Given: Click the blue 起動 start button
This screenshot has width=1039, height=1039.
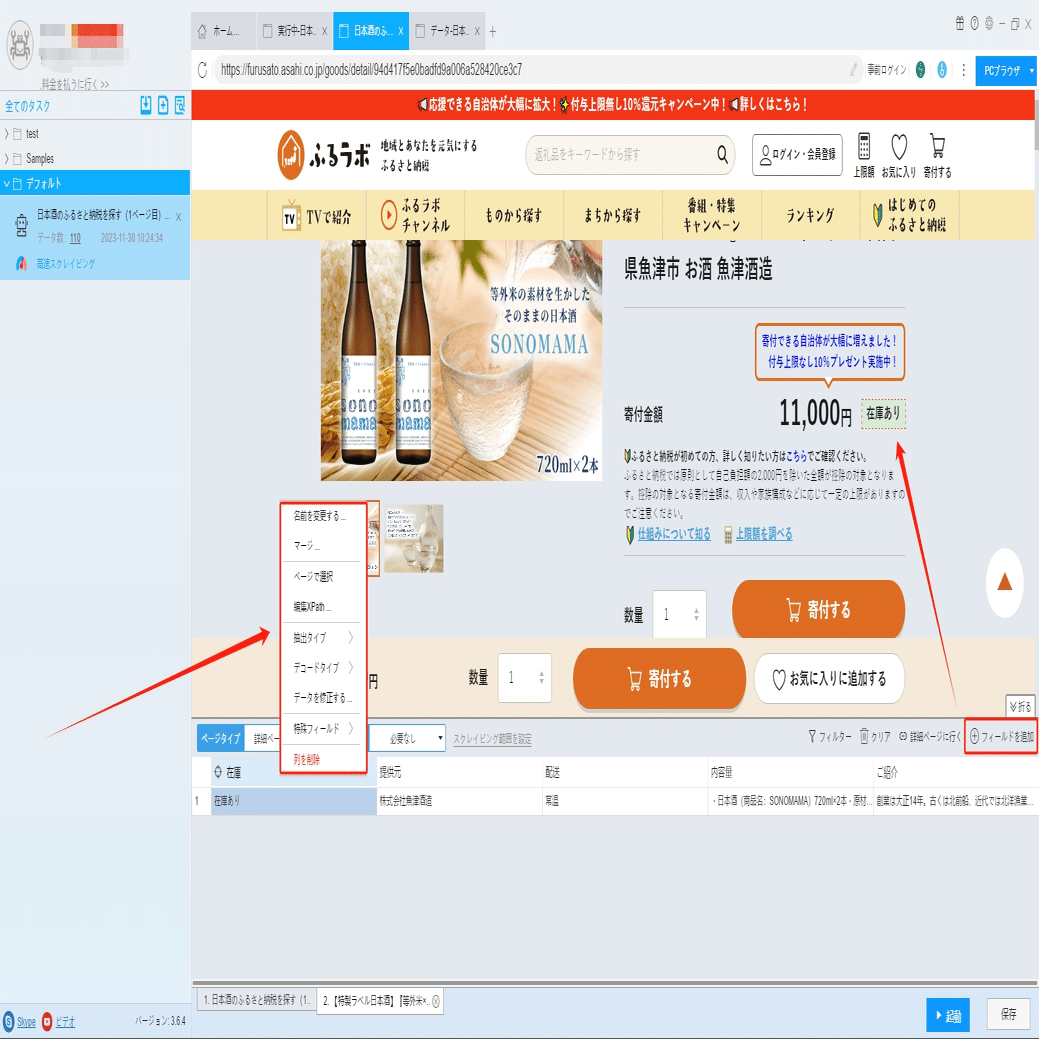Looking at the screenshot, I should point(948,1015).
